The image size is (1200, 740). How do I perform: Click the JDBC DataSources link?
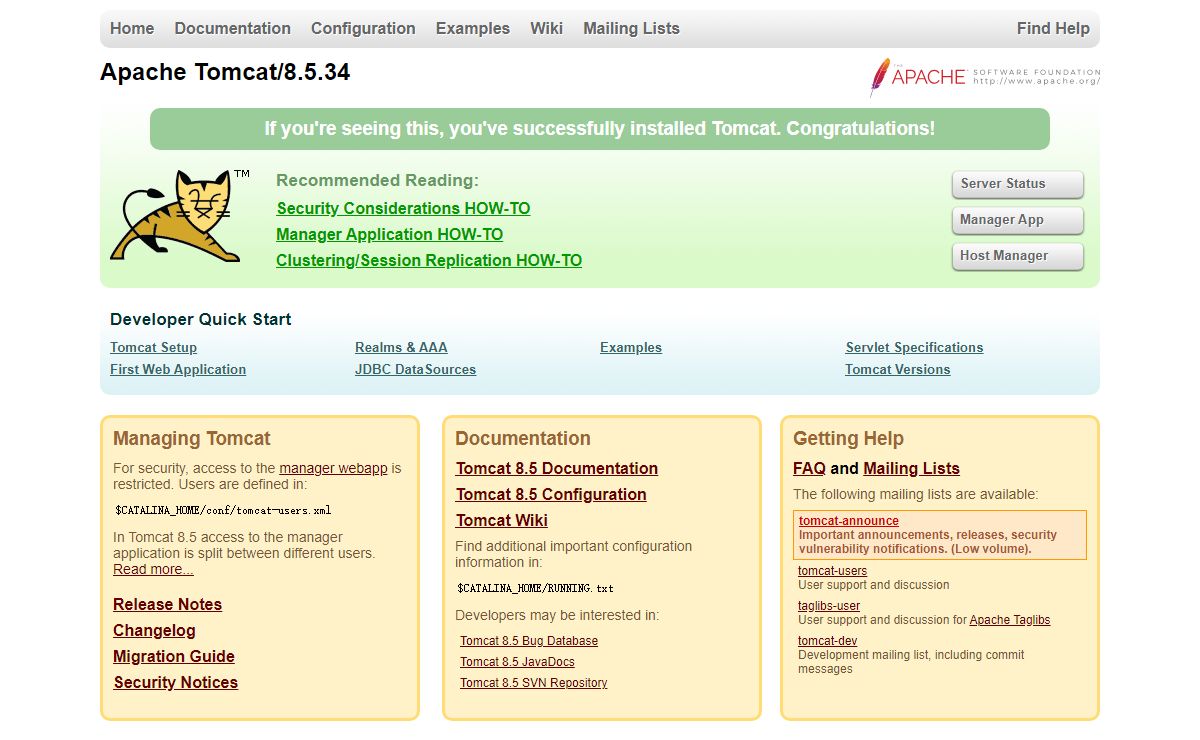pyautogui.click(x=415, y=369)
